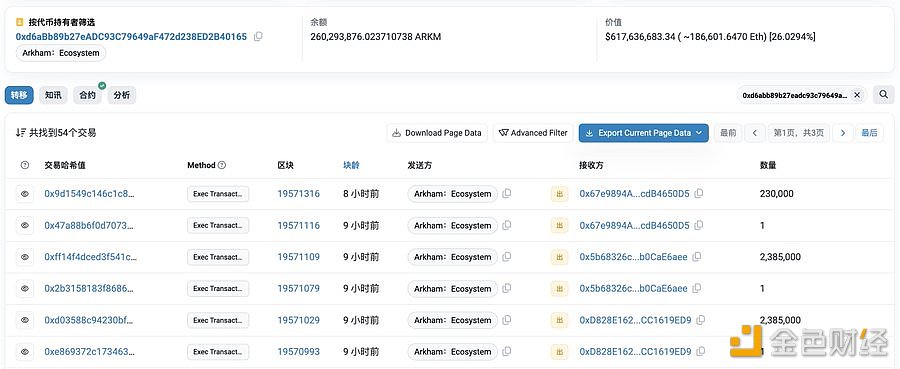Copy receiver address in the 230,000 row
The height and width of the screenshot is (369, 900).
click(x=699, y=194)
